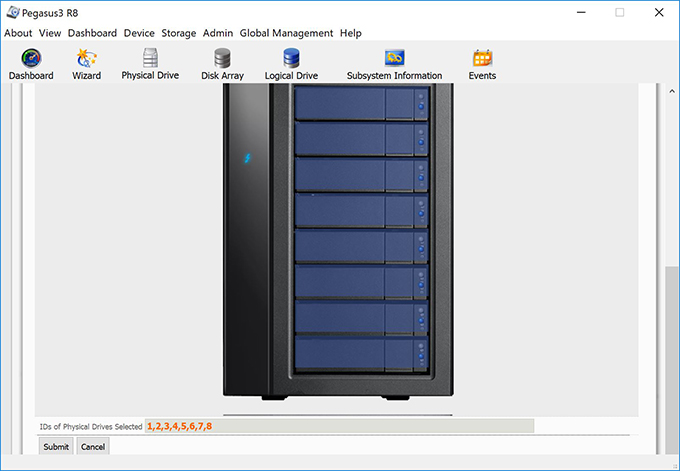
Task: Select the sixth drive bay from top
Action: pos(361,281)
